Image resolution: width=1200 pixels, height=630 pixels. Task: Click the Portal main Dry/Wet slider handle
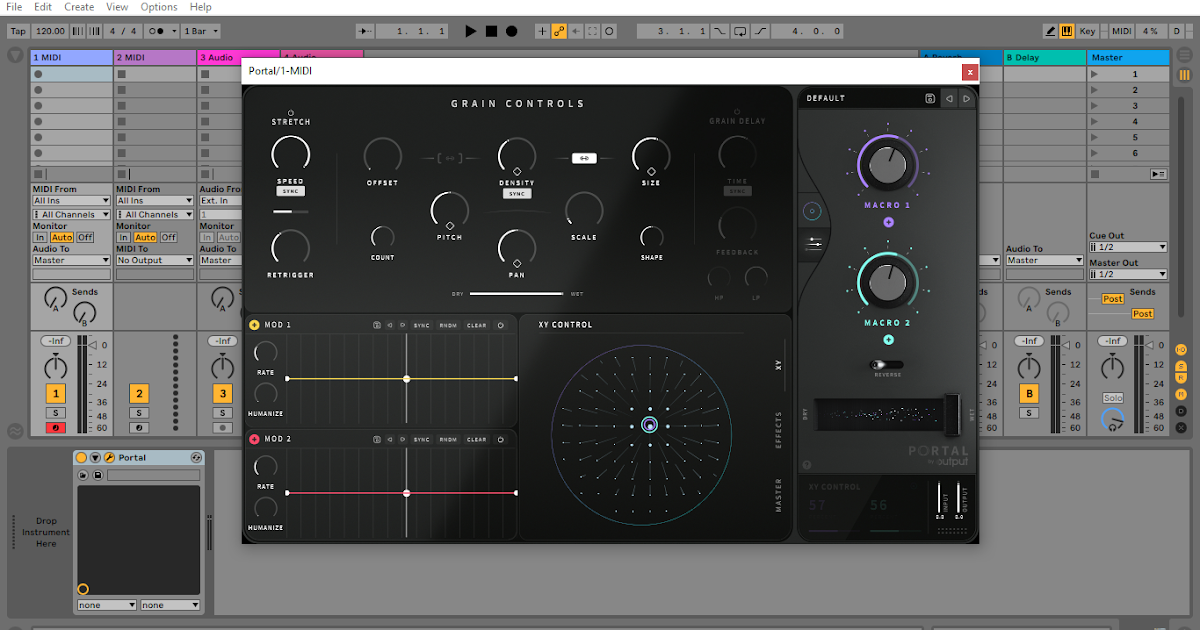point(951,414)
